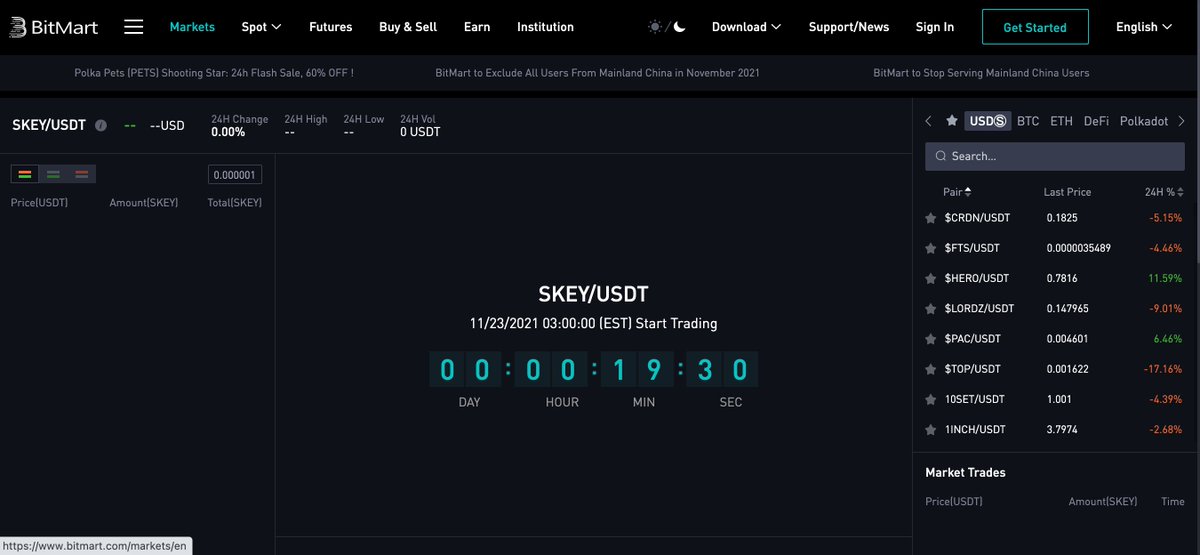
Task: Click the search magnifier icon
Action: [x=941, y=156]
